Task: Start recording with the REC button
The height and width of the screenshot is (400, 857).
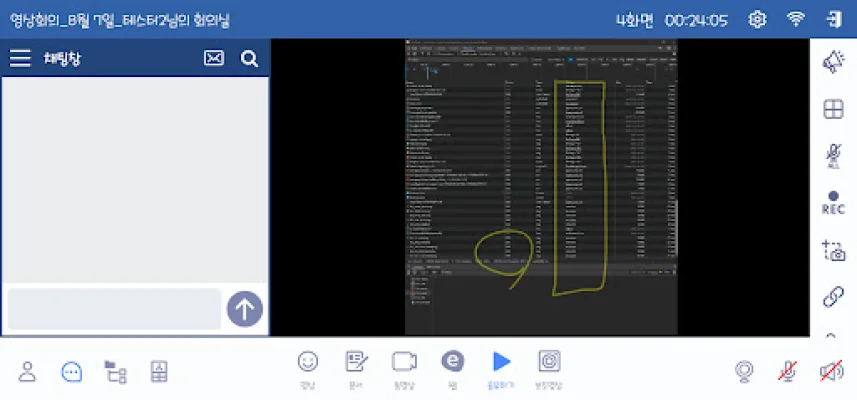Action: pos(833,203)
